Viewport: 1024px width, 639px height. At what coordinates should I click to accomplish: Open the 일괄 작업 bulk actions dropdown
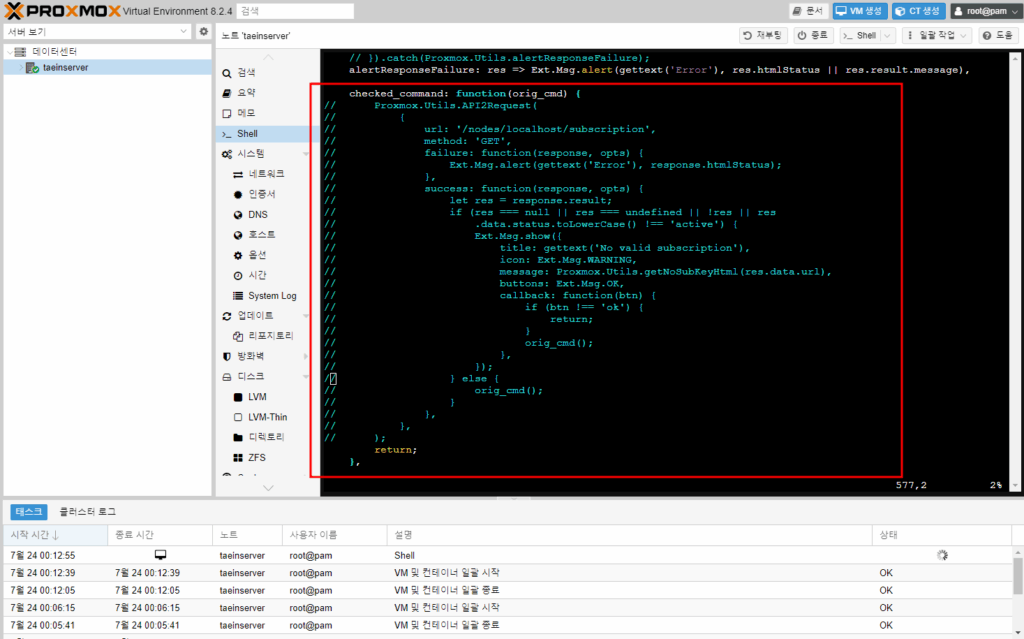click(x=936, y=35)
